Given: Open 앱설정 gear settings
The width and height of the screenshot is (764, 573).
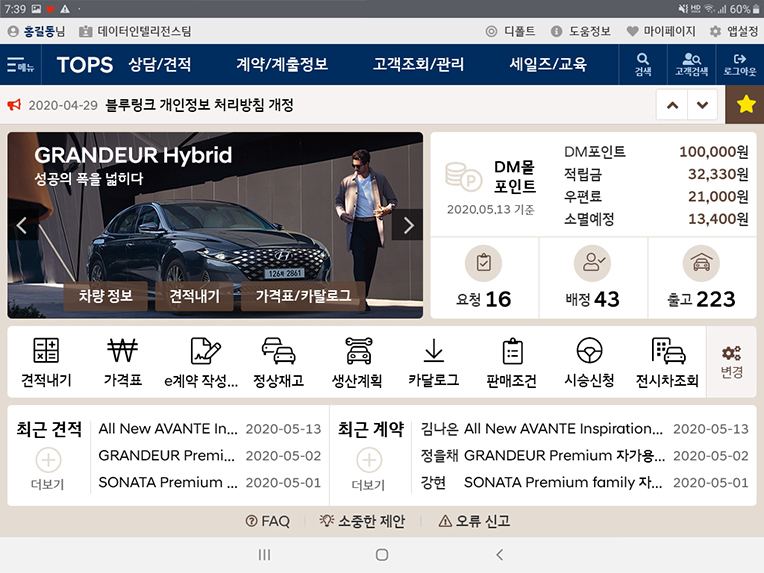Looking at the screenshot, I should [734, 31].
